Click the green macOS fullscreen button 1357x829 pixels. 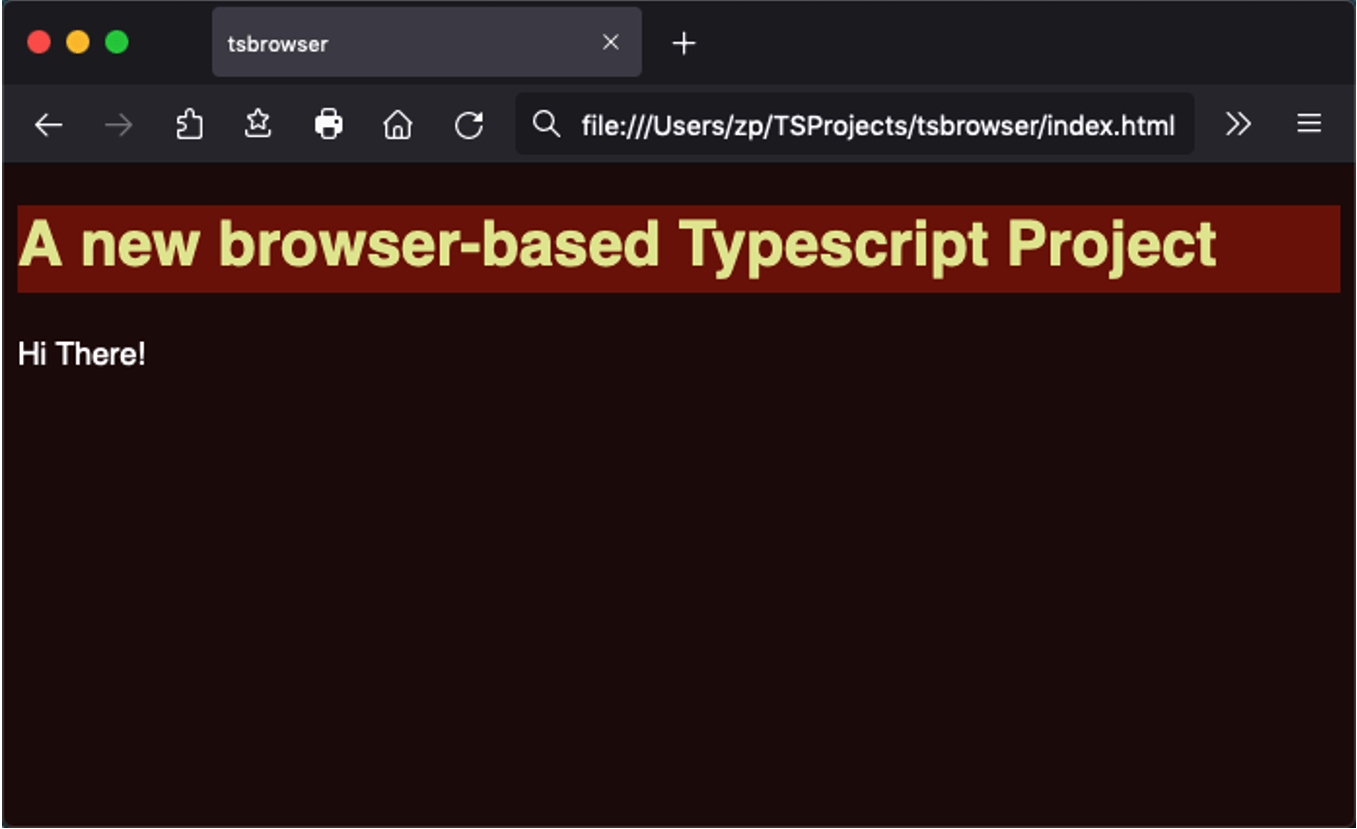(117, 42)
